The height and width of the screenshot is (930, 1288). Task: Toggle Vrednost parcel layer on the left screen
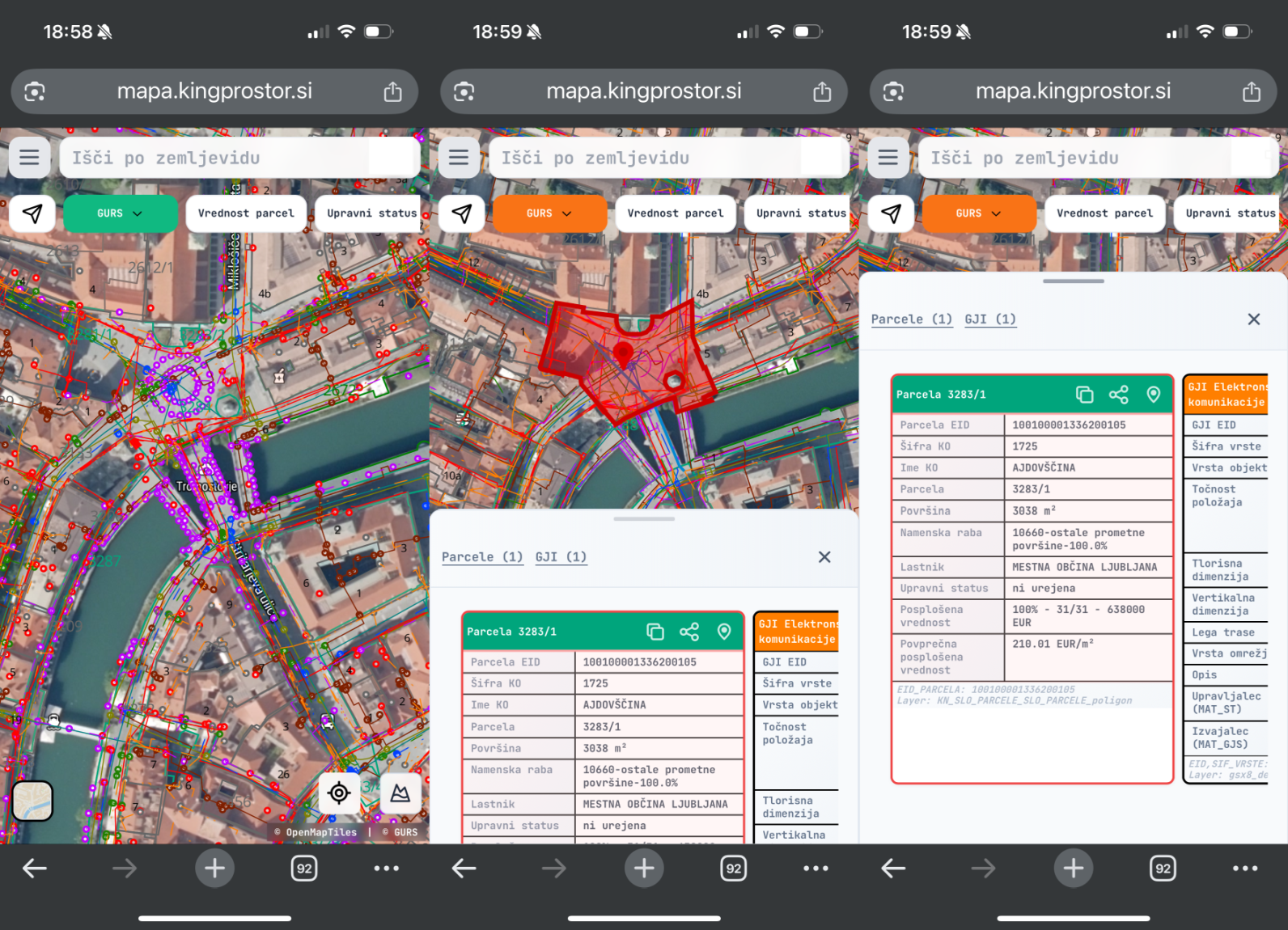click(246, 213)
